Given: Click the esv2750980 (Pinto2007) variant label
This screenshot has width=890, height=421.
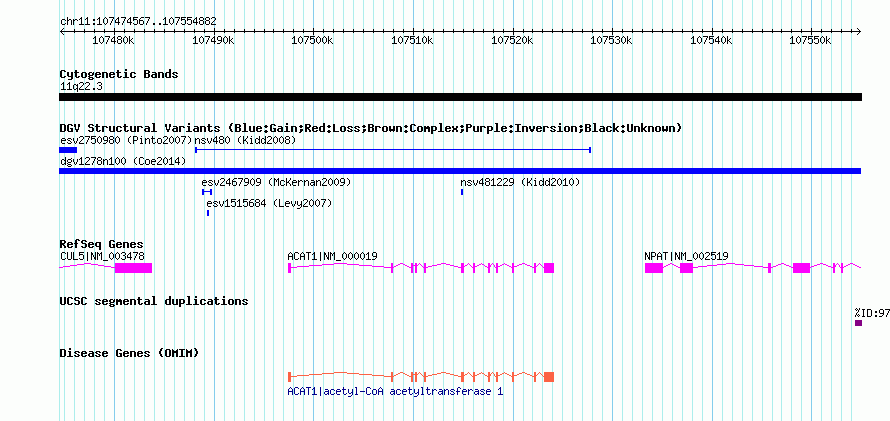Looking at the screenshot, I should pos(126,140).
